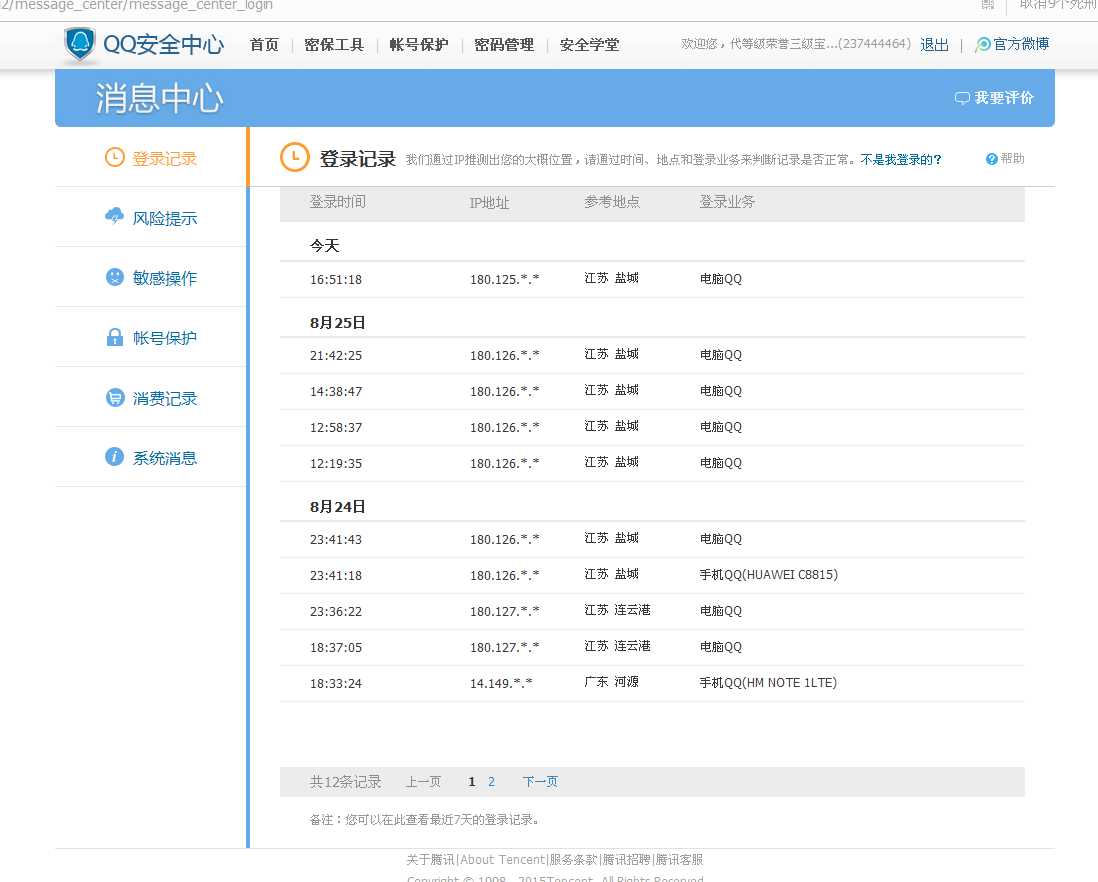Click the cart icon for 消费记录
Screen dimensions: 1098x882
click(115, 398)
